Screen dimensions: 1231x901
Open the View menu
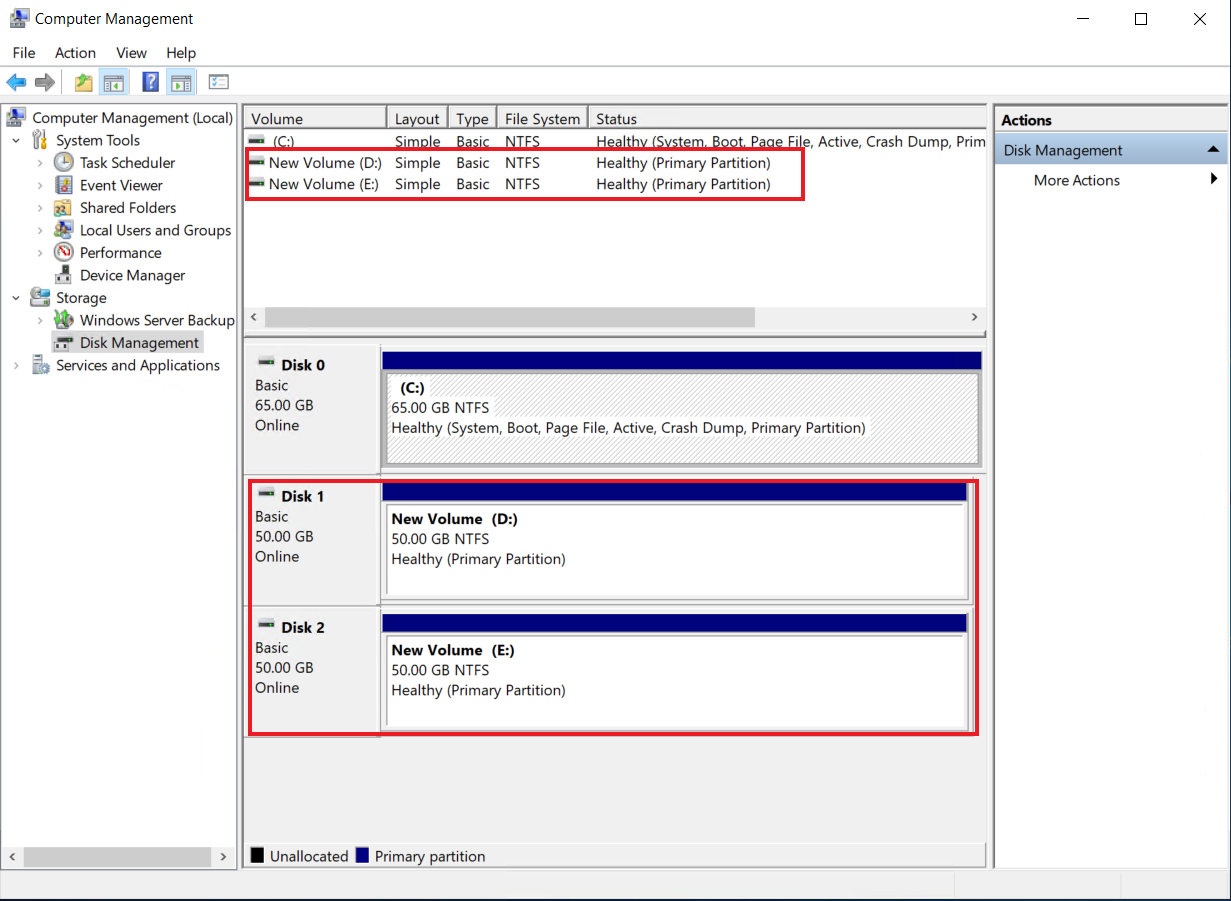pyautogui.click(x=131, y=53)
